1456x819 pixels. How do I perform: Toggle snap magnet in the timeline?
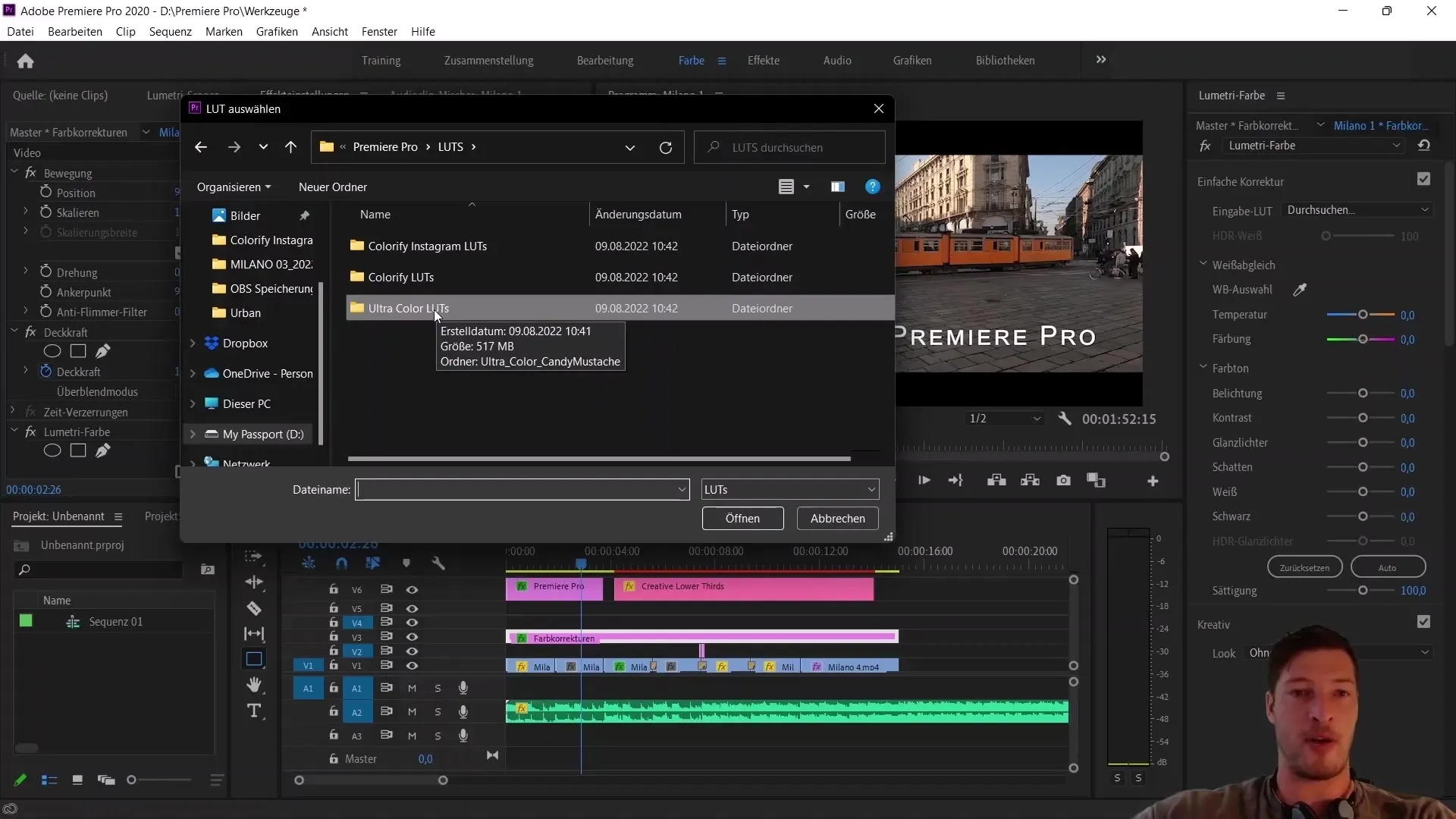[x=341, y=563]
